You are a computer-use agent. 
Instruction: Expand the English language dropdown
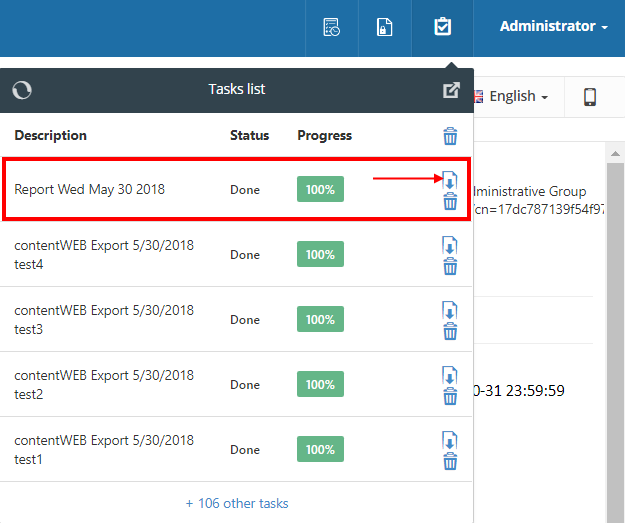coord(512,97)
